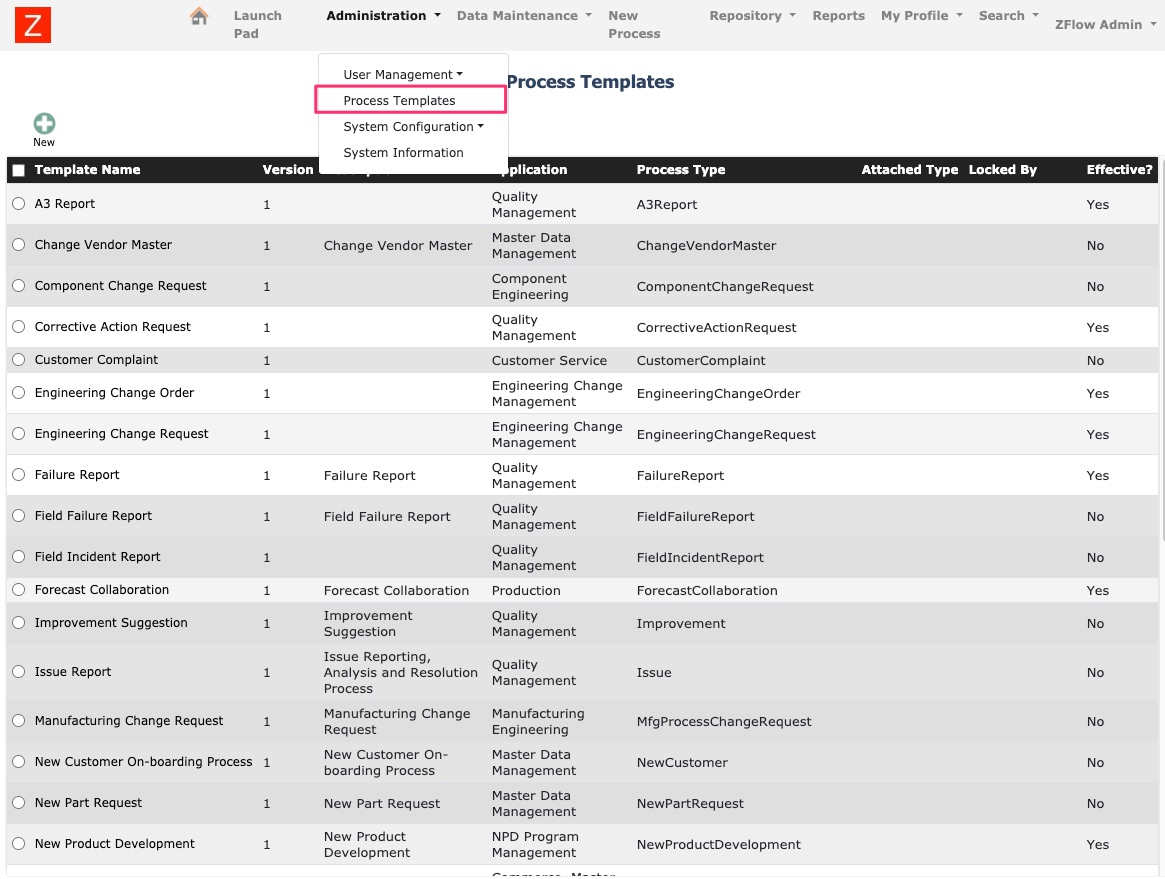
Task: Select the New Part Request radio button
Action: 19,802
